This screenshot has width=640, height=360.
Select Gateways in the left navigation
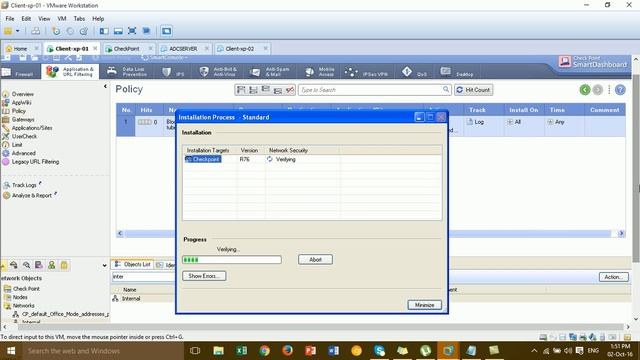point(23,120)
